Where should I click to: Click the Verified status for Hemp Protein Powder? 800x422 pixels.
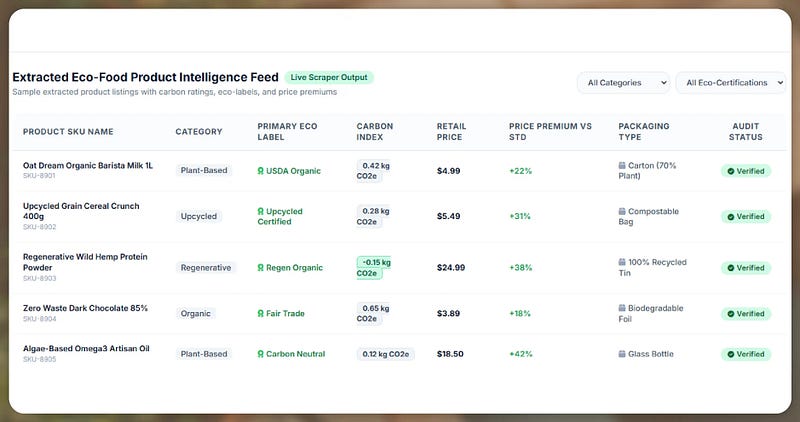pyautogui.click(x=746, y=268)
